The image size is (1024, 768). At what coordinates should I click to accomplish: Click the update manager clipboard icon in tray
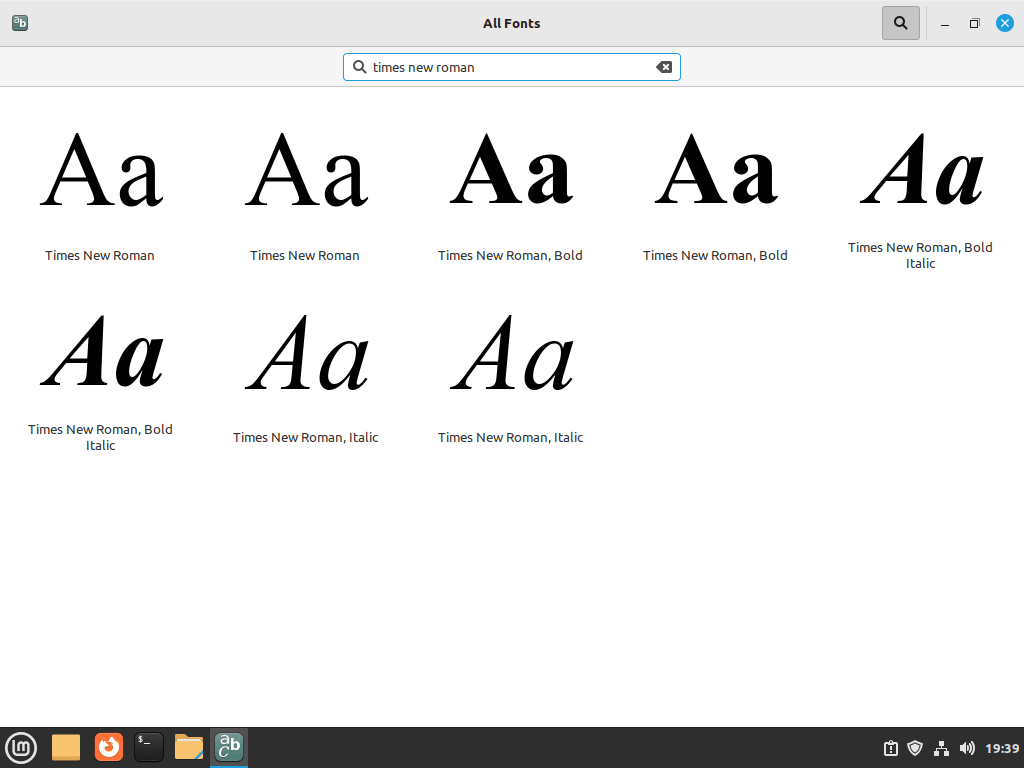point(889,747)
